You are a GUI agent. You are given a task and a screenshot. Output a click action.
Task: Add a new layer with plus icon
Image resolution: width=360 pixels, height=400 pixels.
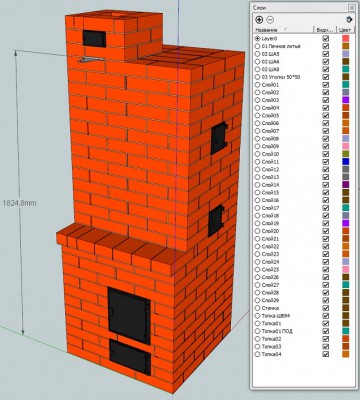click(259, 20)
